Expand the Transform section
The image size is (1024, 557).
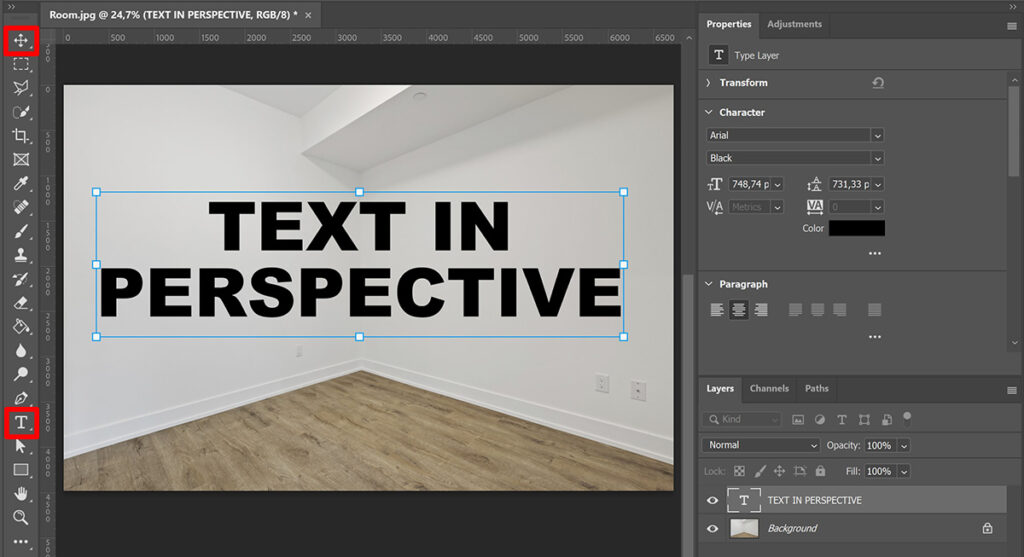point(709,83)
